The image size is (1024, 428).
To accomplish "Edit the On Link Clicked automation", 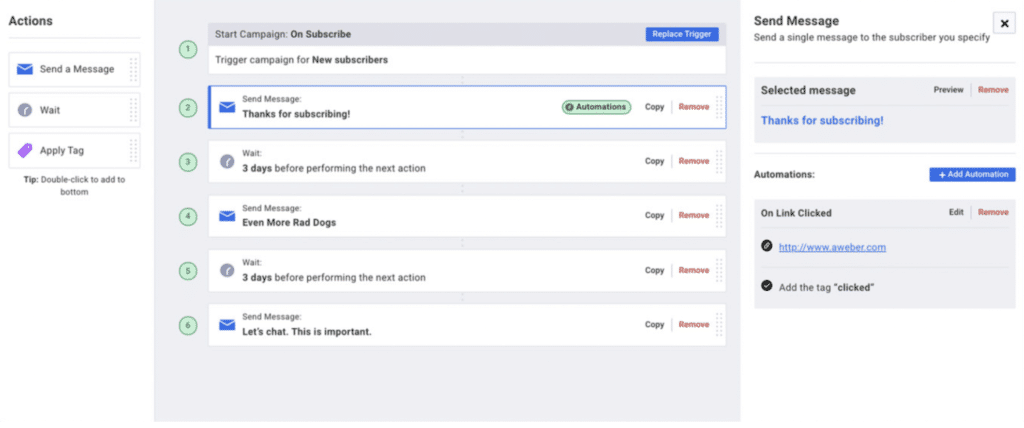I will [956, 212].
